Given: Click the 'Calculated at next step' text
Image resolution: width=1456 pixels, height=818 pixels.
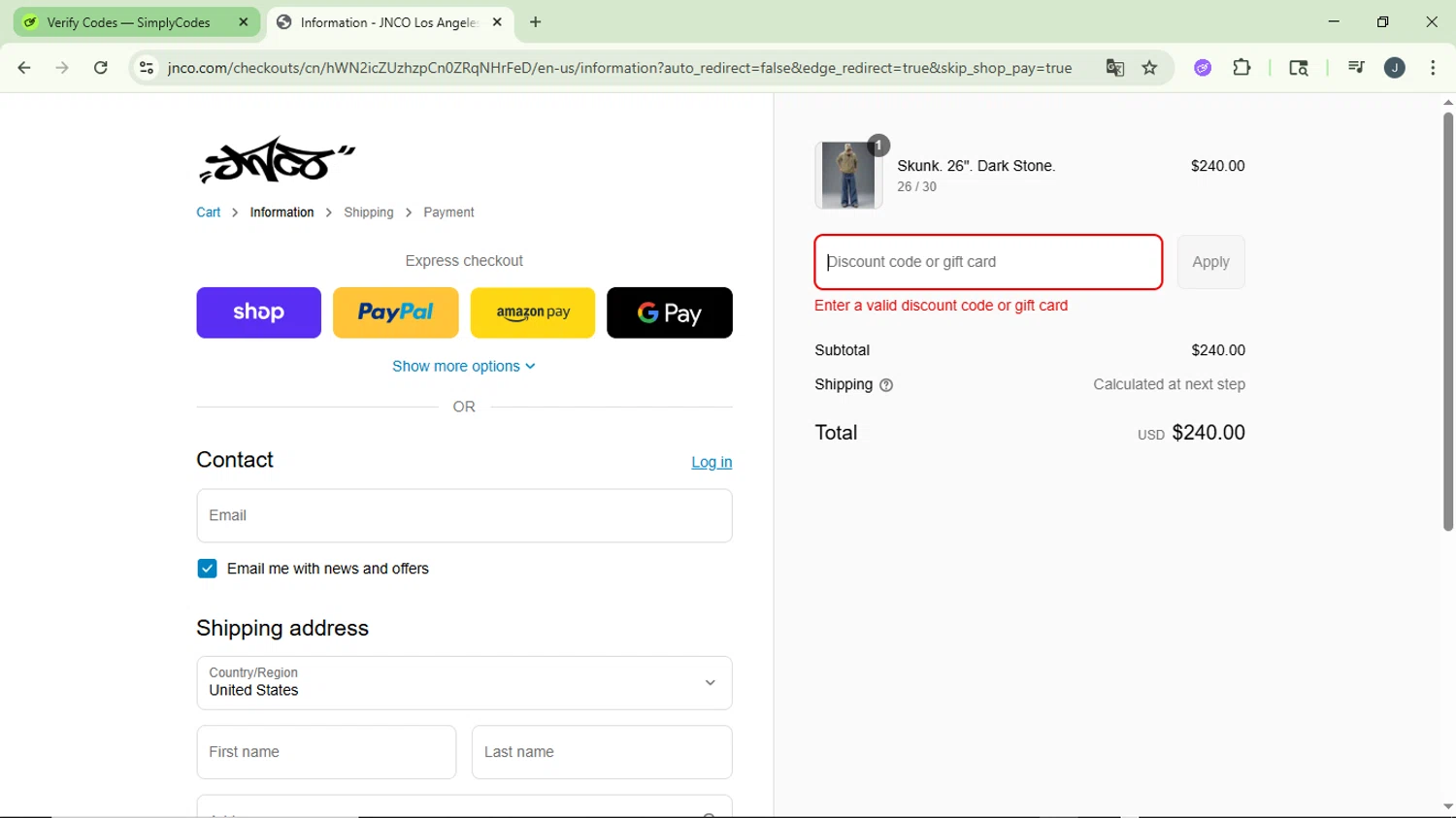Looking at the screenshot, I should pyautogui.click(x=1169, y=384).
